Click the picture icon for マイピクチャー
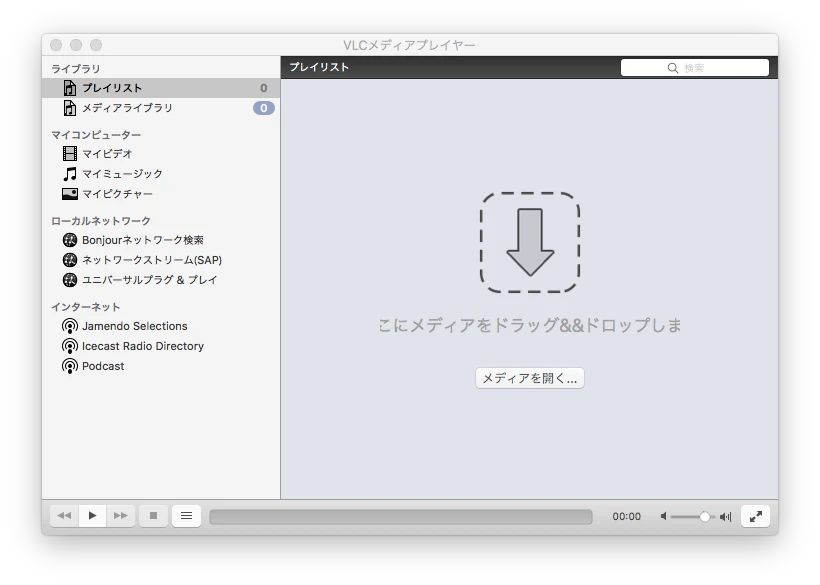This screenshot has height=585, width=820. (70, 194)
